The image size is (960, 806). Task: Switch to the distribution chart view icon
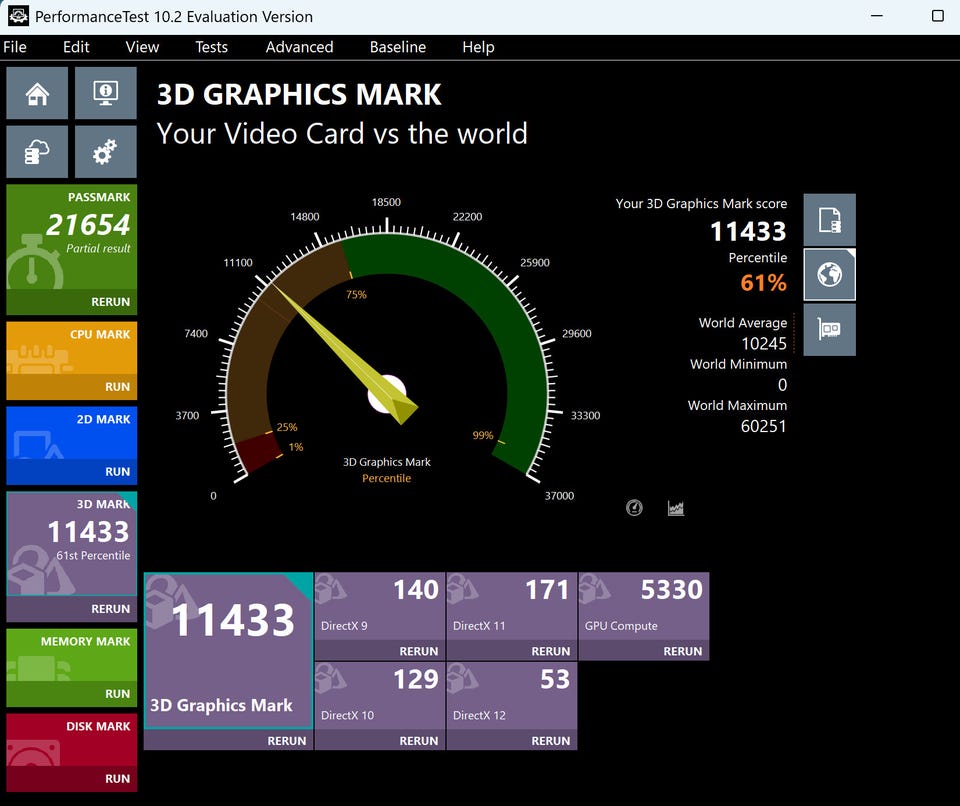pyautogui.click(x=676, y=508)
